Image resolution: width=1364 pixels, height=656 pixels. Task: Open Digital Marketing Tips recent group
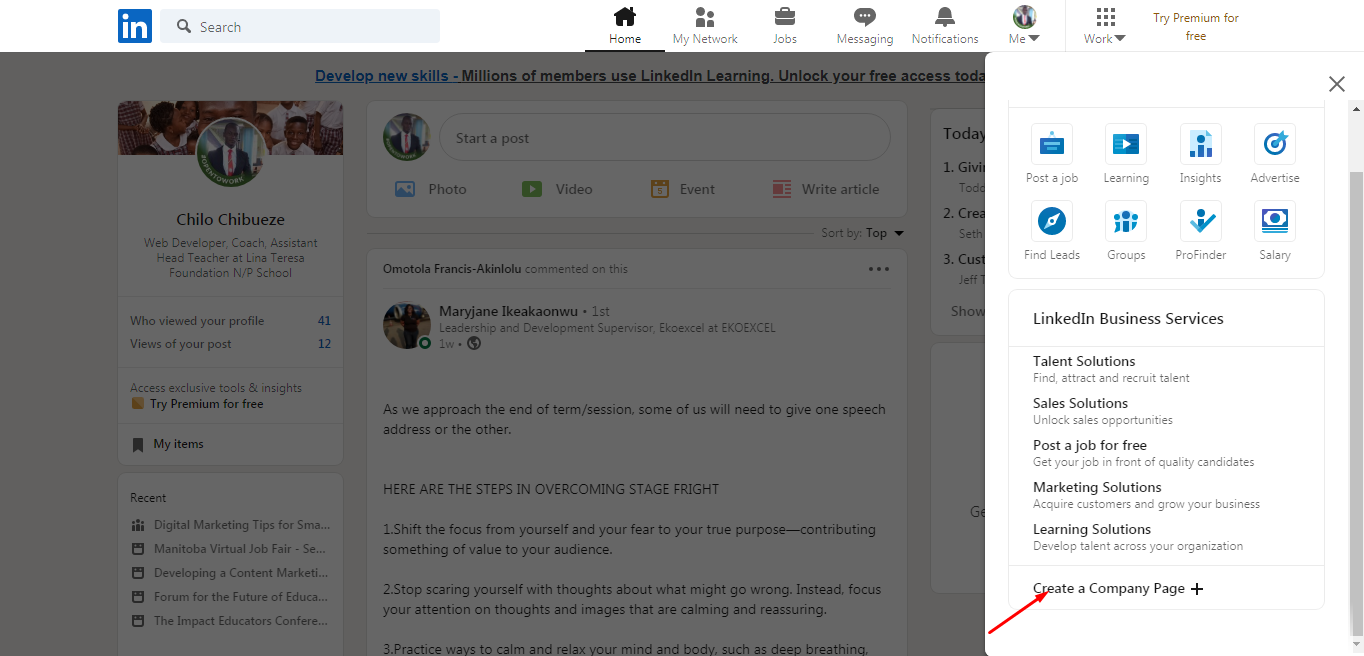click(231, 525)
